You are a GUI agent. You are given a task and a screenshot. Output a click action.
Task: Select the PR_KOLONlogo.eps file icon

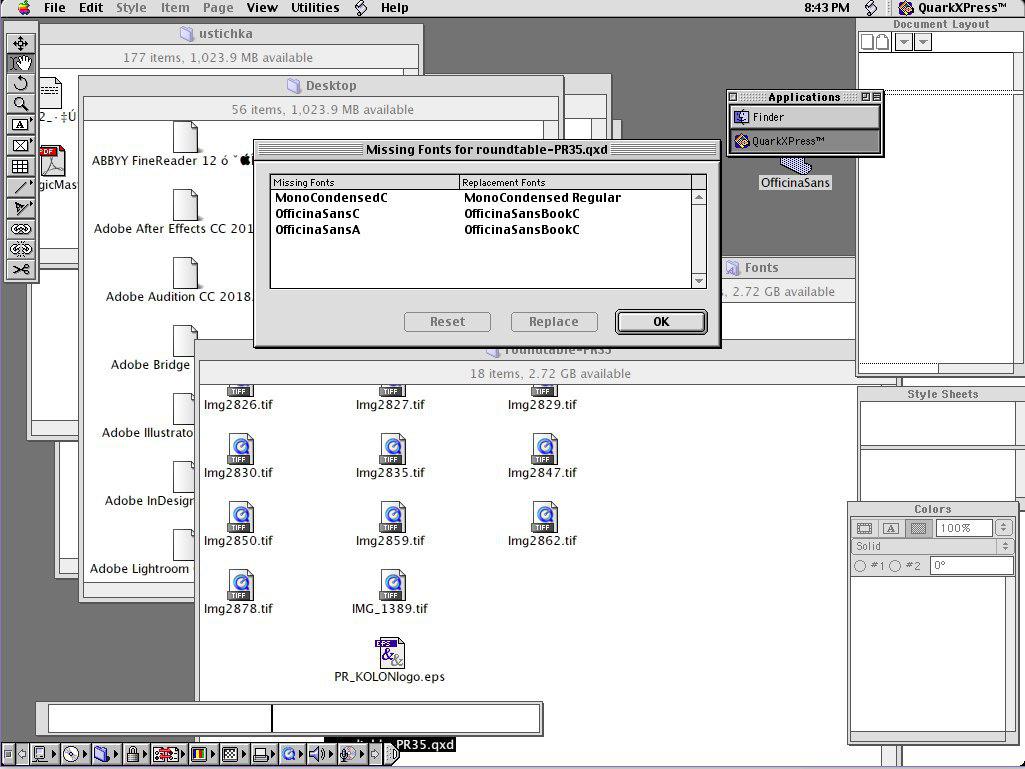click(x=390, y=653)
